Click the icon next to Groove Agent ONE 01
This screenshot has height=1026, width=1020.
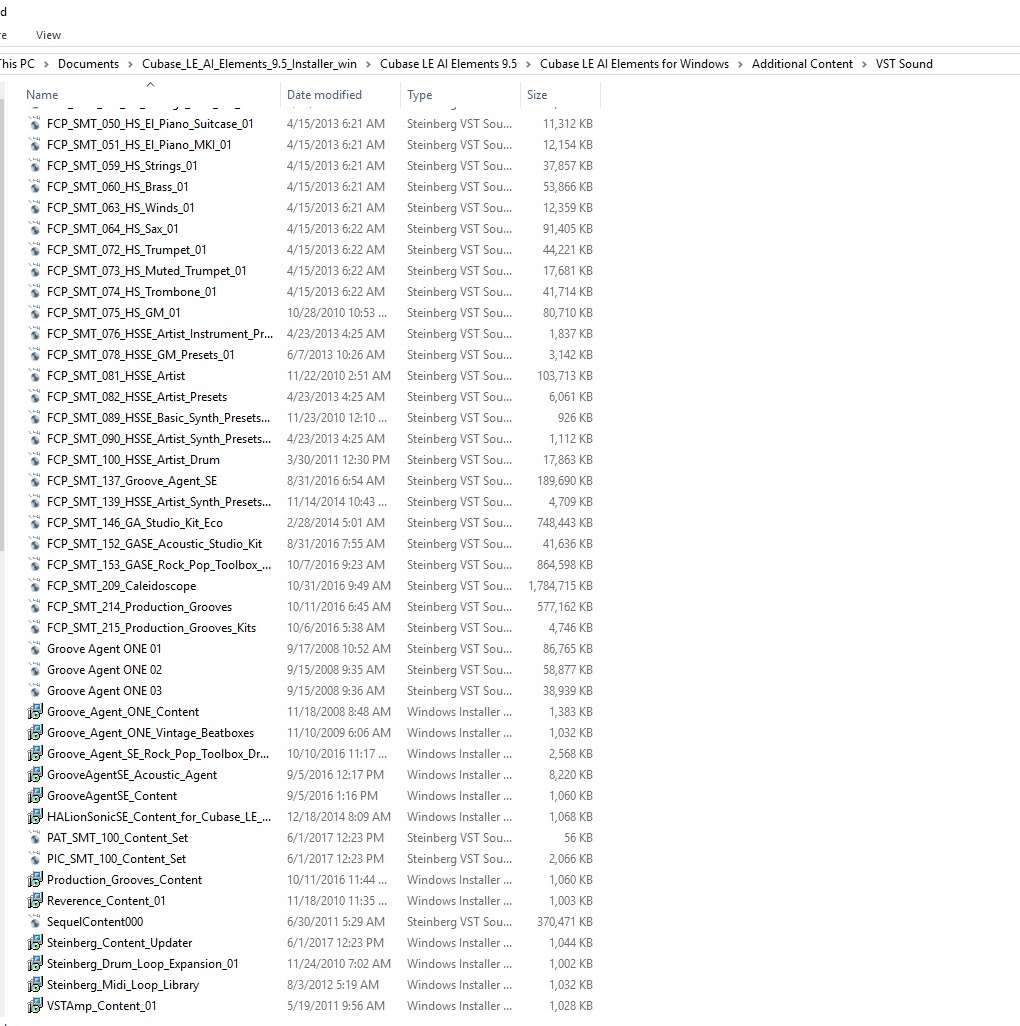point(35,648)
